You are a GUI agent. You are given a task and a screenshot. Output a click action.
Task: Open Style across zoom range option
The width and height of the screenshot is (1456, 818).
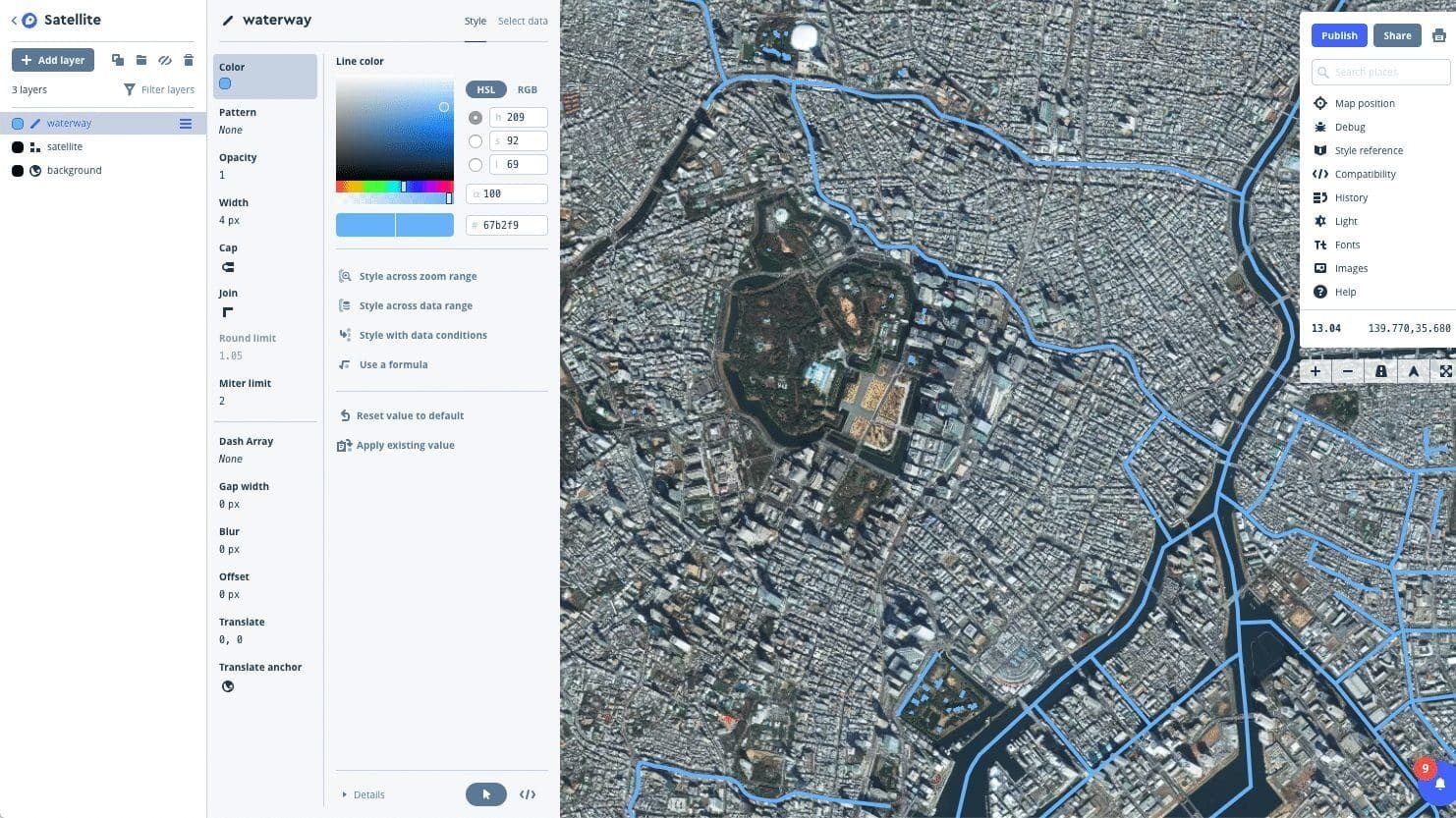[418, 276]
